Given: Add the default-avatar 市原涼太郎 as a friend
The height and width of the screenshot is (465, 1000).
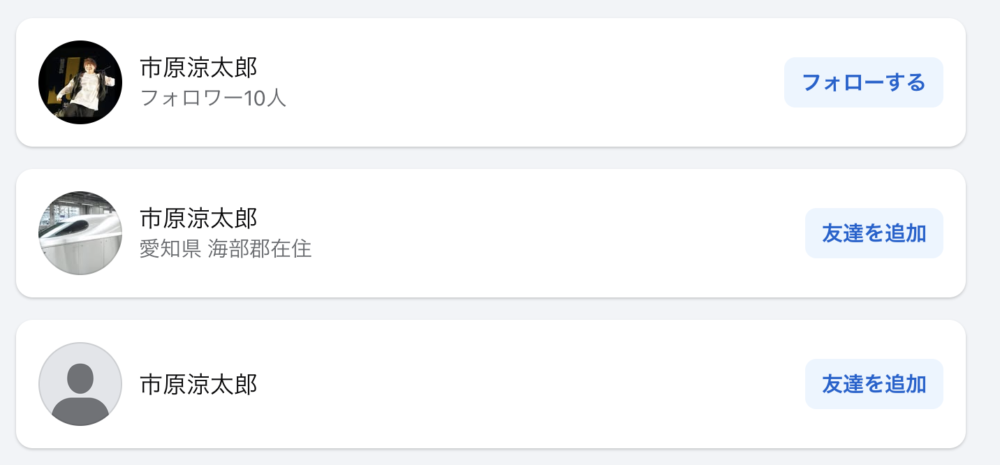Looking at the screenshot, I should (874, 384).
